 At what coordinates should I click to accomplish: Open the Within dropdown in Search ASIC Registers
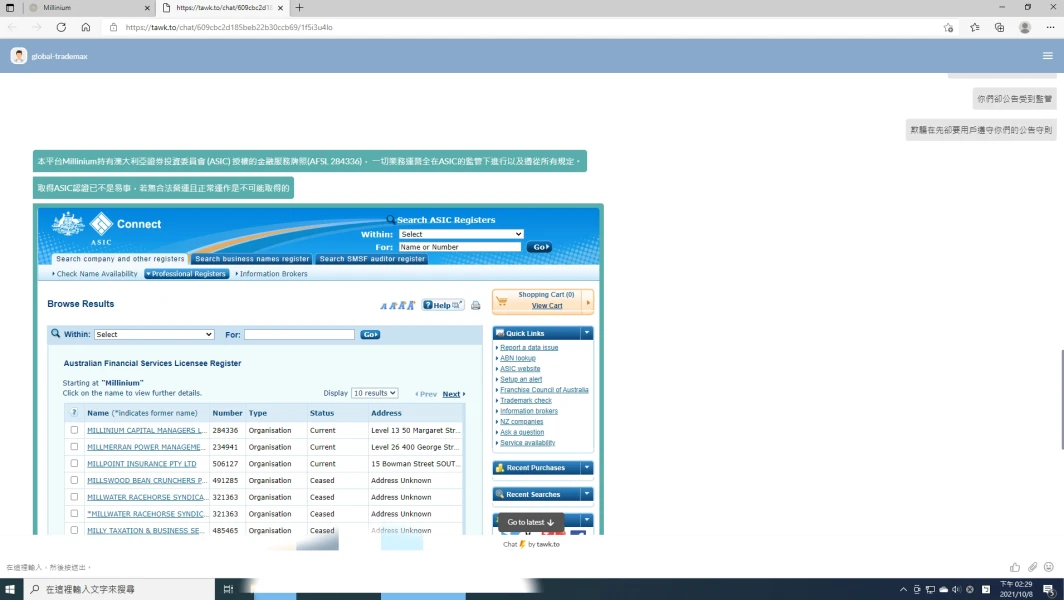(x=461, y=234)
